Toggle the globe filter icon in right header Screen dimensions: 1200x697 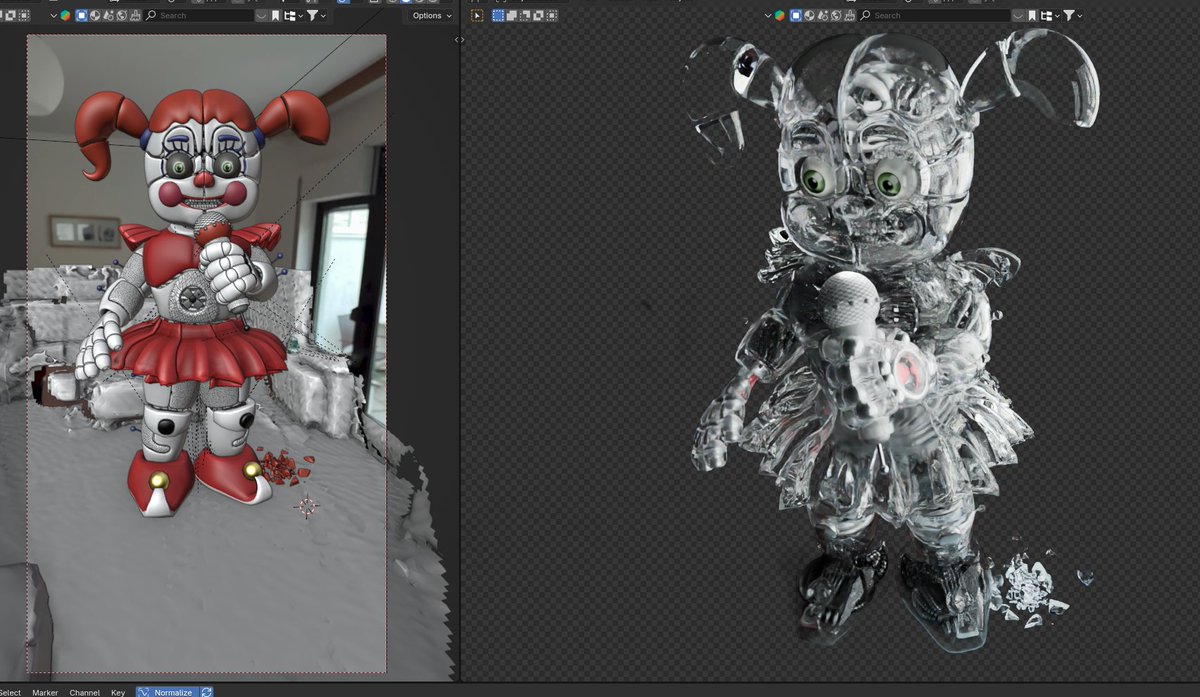click(836, 15)
